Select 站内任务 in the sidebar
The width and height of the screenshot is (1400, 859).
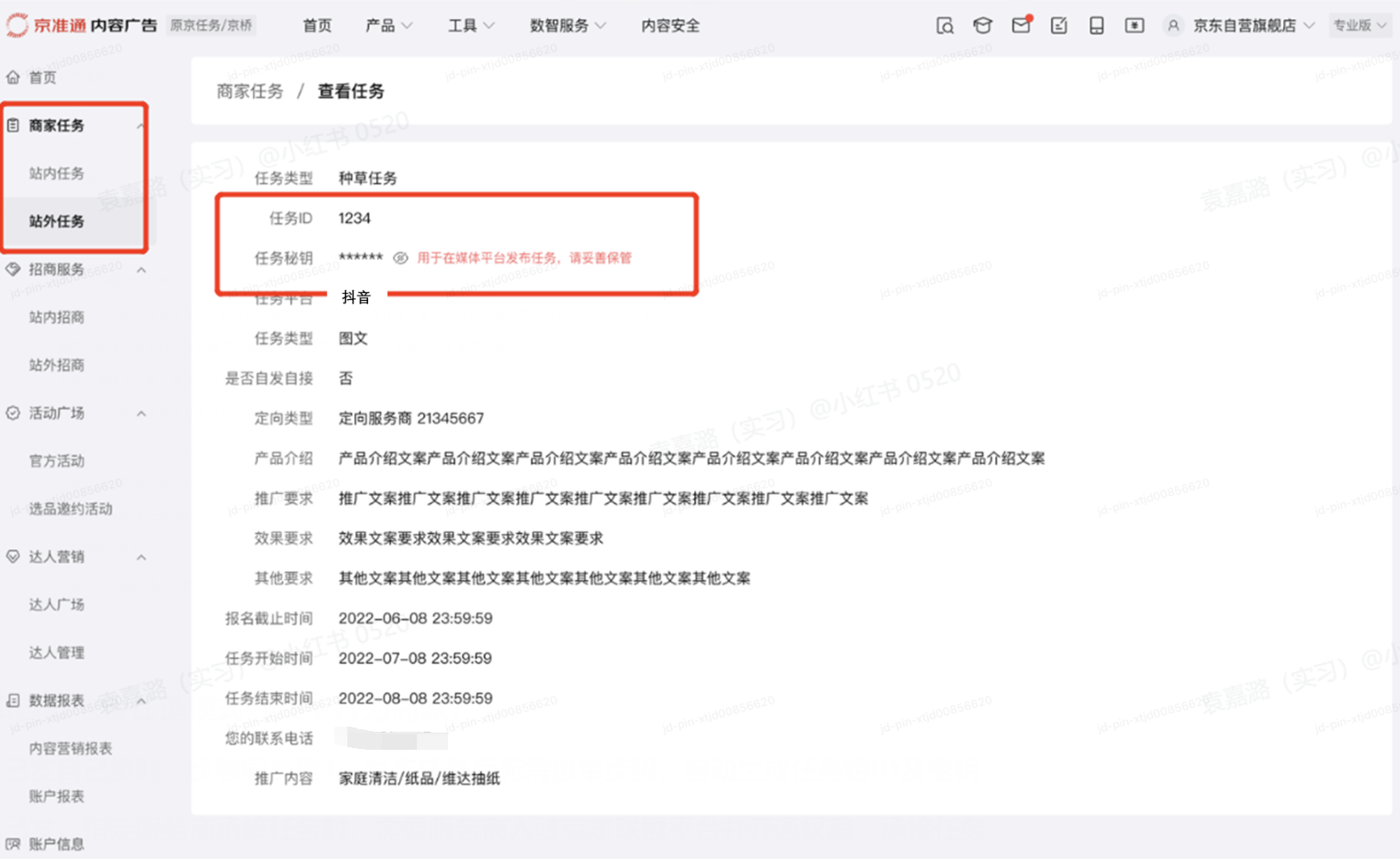(57, 174)
